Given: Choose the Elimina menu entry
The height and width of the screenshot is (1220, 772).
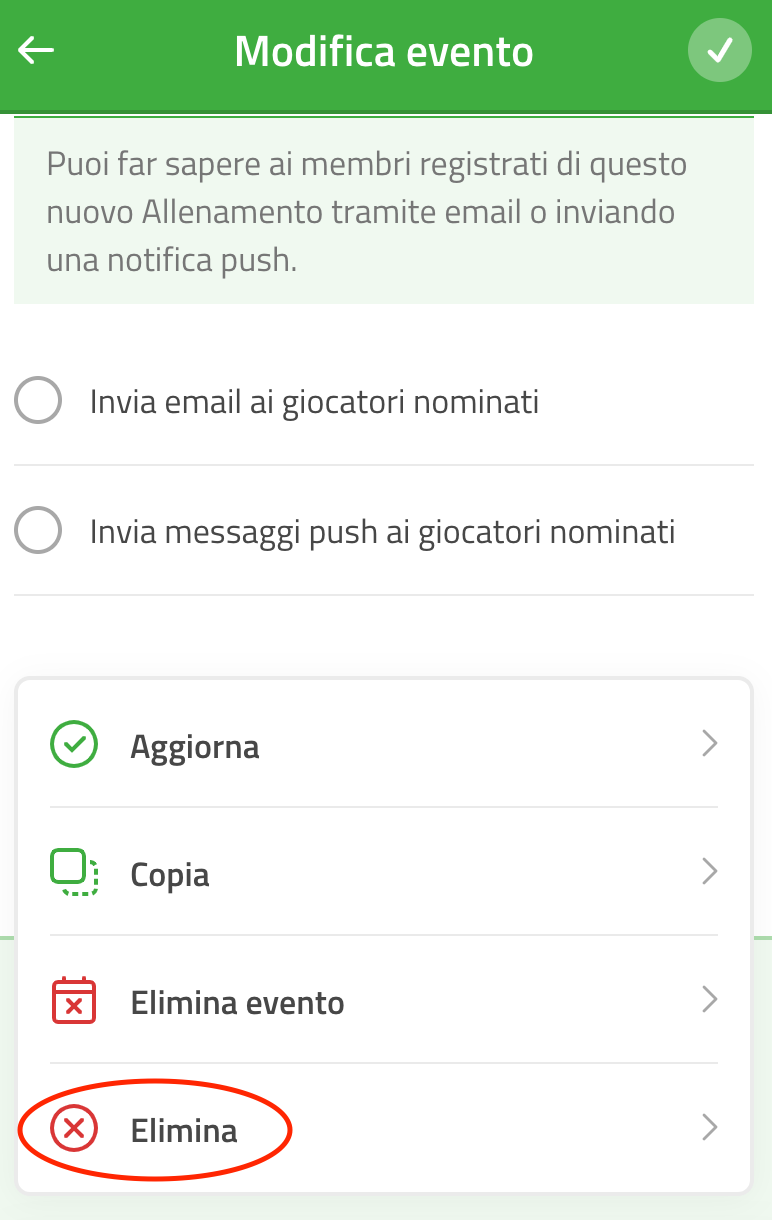Looking at the screenshot, I should [x=384, y=1130].
